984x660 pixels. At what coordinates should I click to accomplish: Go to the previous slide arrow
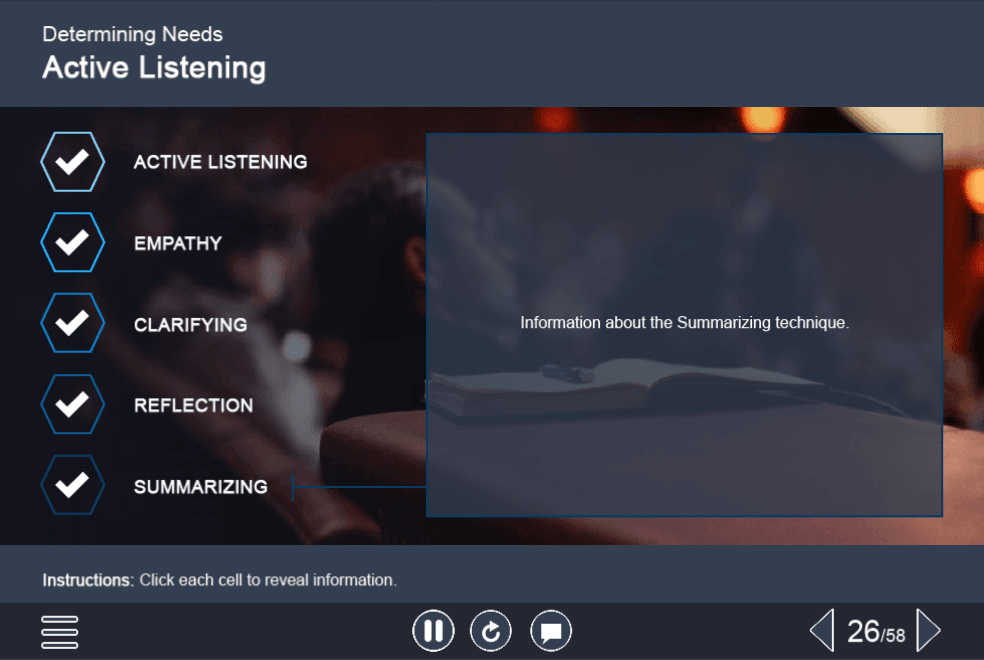coord(822,631)
